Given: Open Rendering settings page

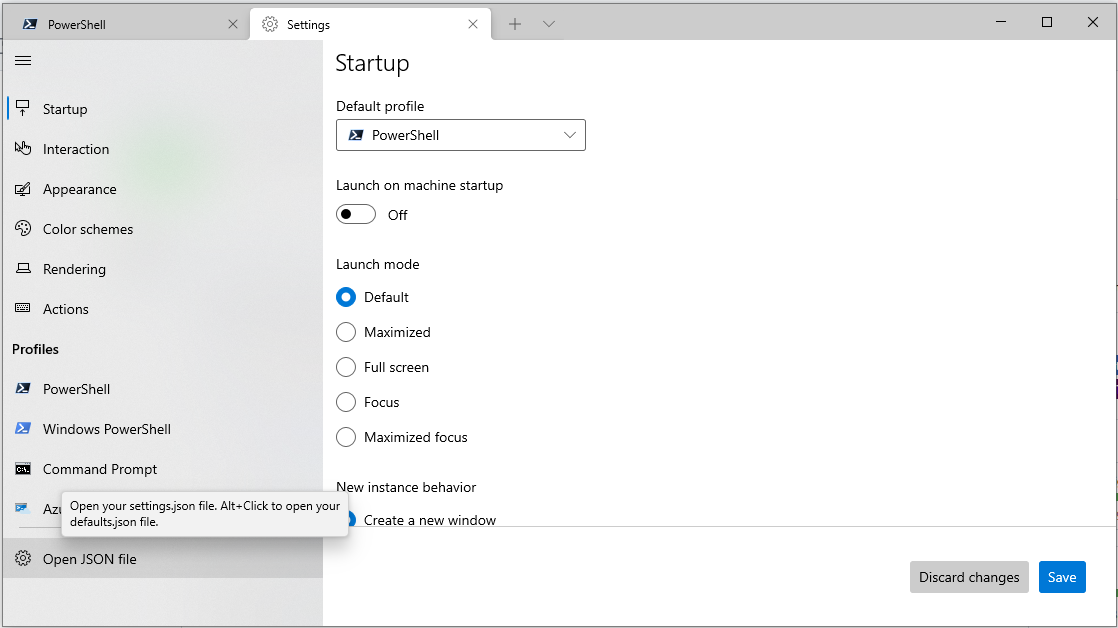Looking at the screenshot, I should click(163, 269).
